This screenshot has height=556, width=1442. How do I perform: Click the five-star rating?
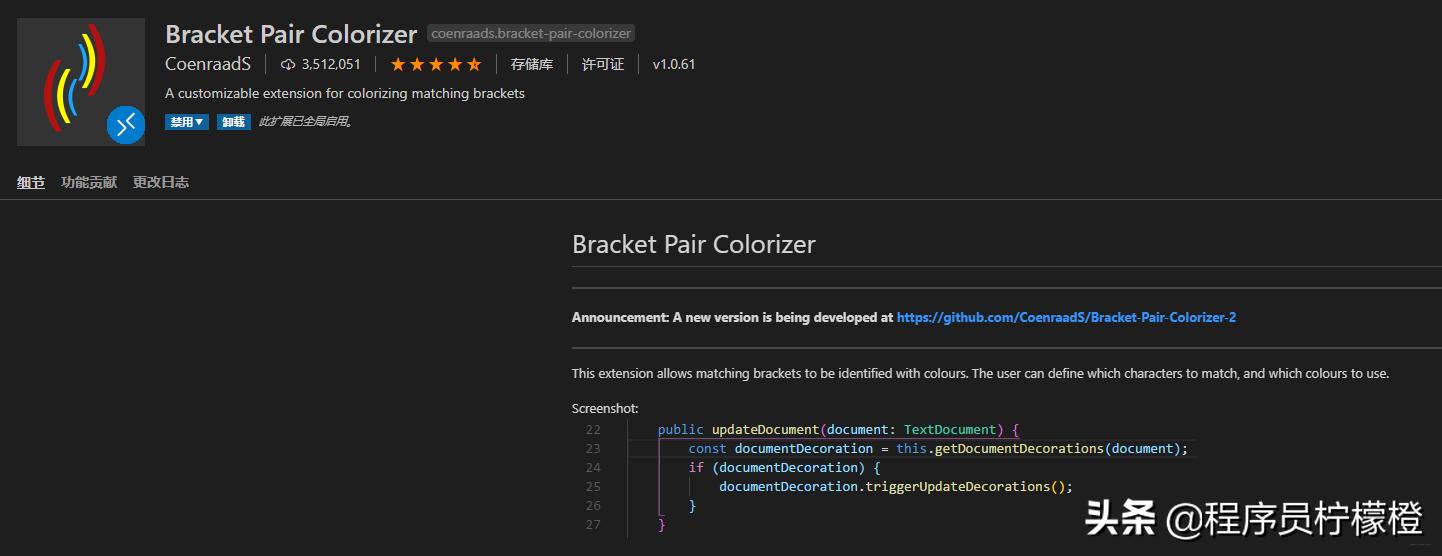coord(435,64)
